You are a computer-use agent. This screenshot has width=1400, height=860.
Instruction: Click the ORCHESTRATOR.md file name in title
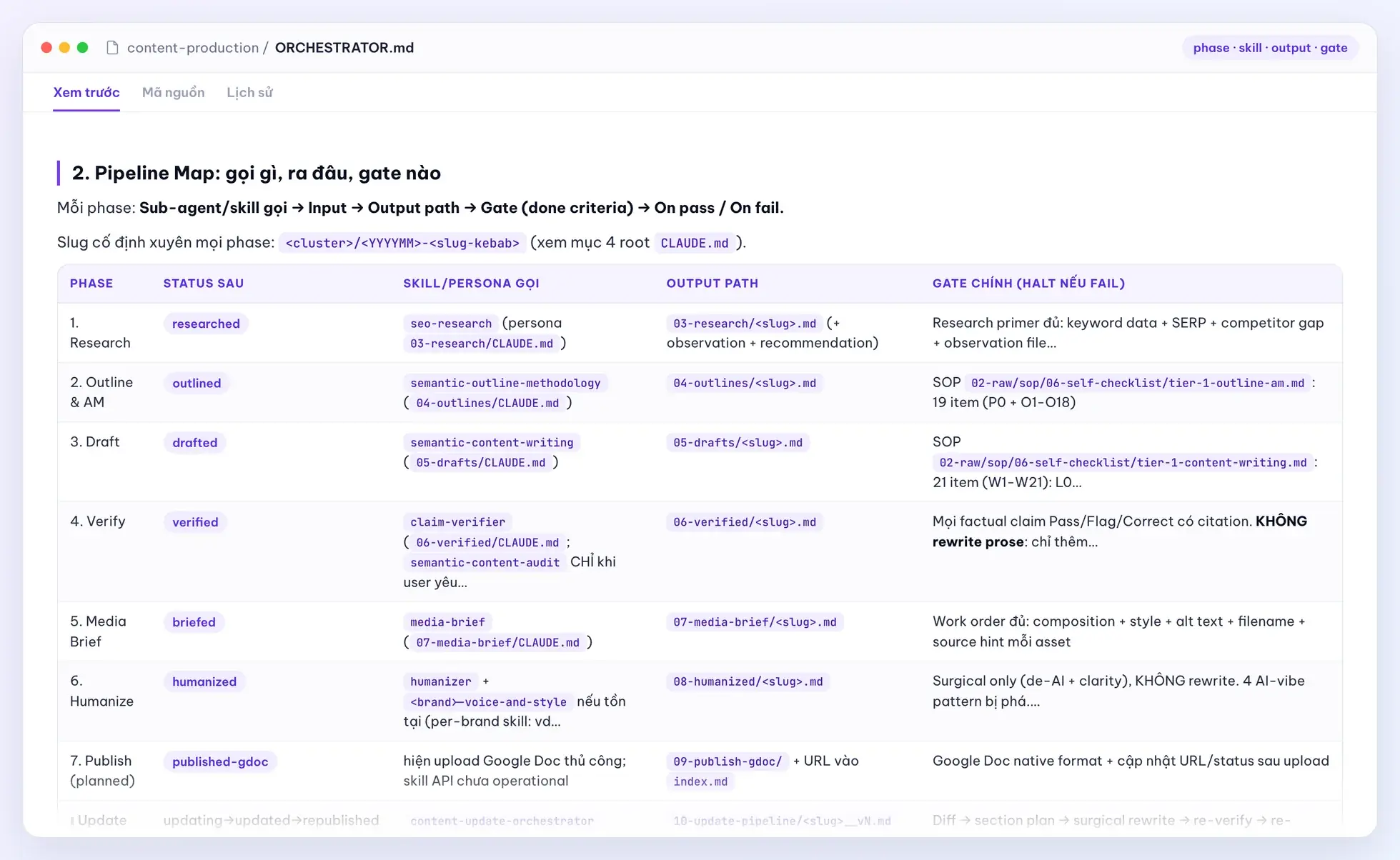(344, 48)
